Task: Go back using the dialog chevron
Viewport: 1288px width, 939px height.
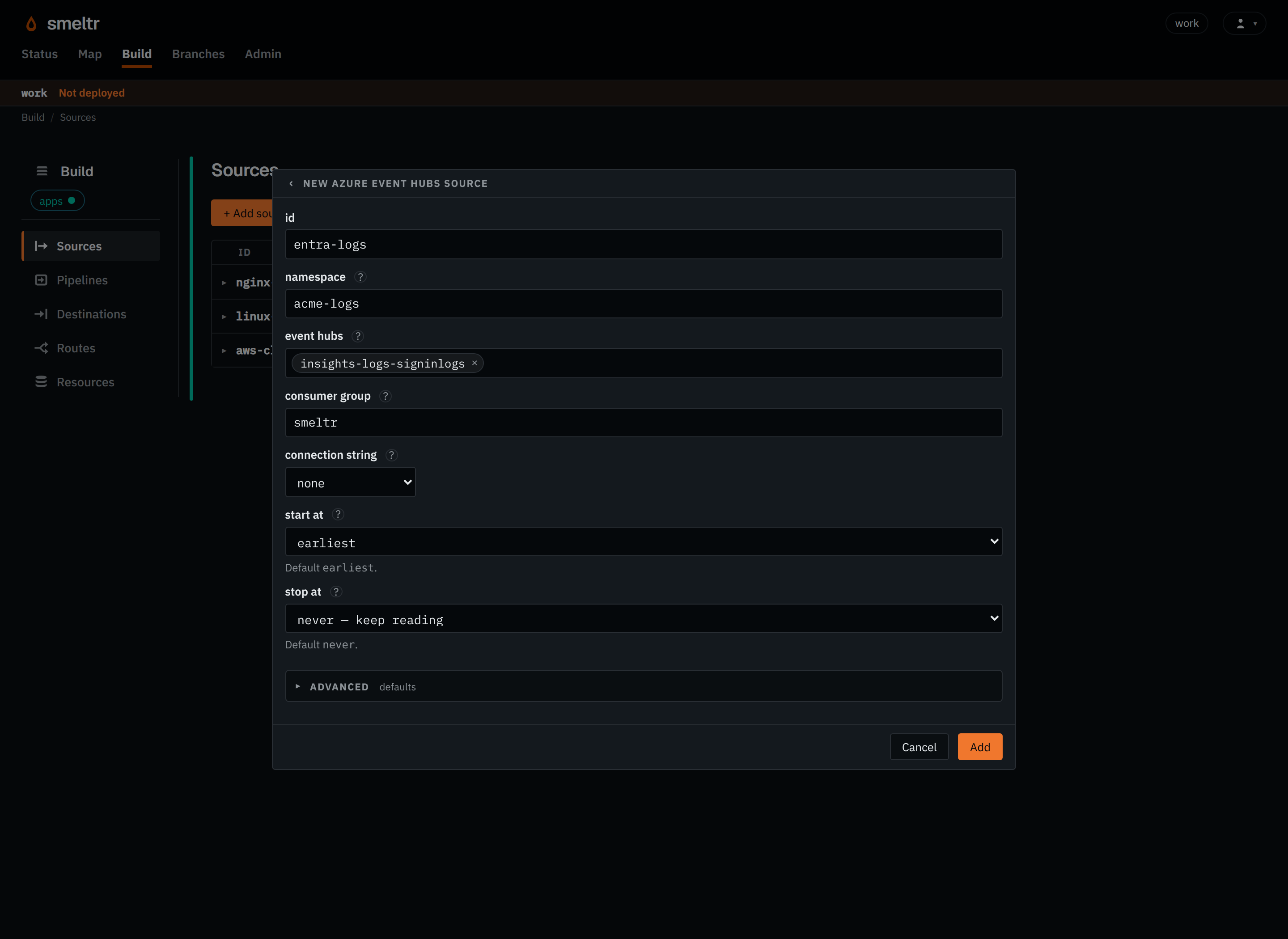Action: coord(291,184)
